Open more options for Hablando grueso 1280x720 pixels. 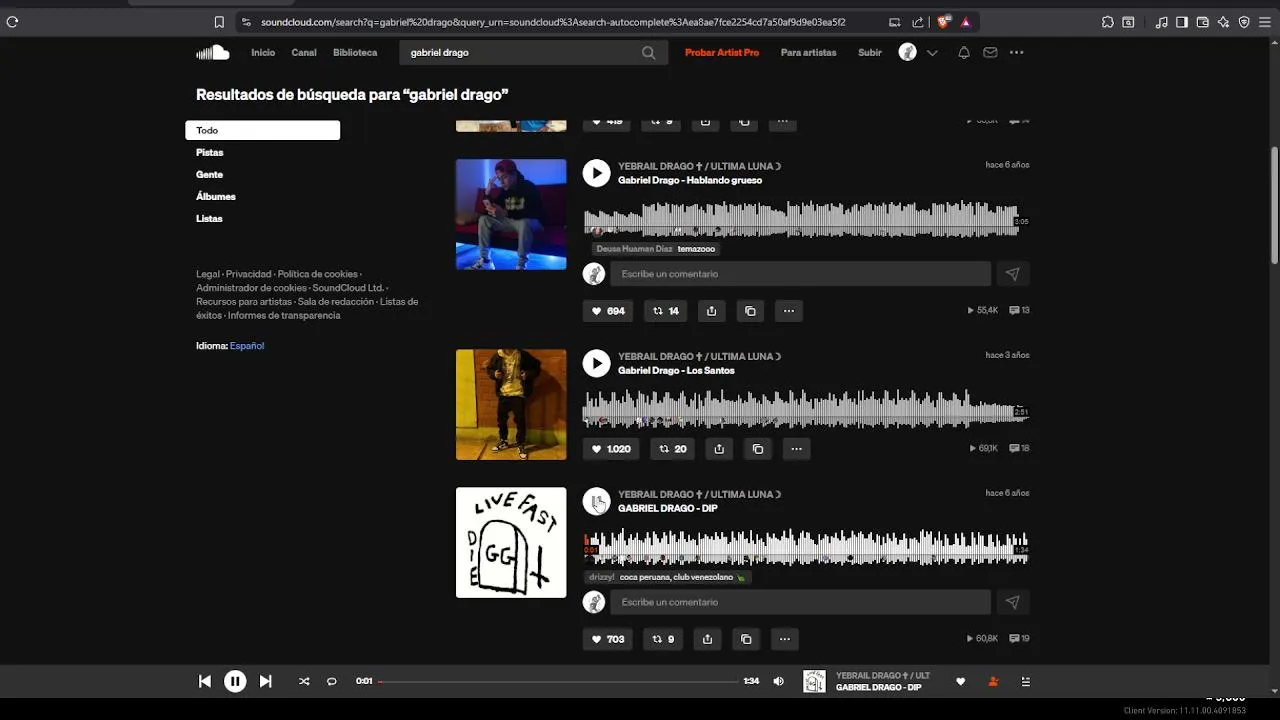pyautogui.click(x=789, y=311)
